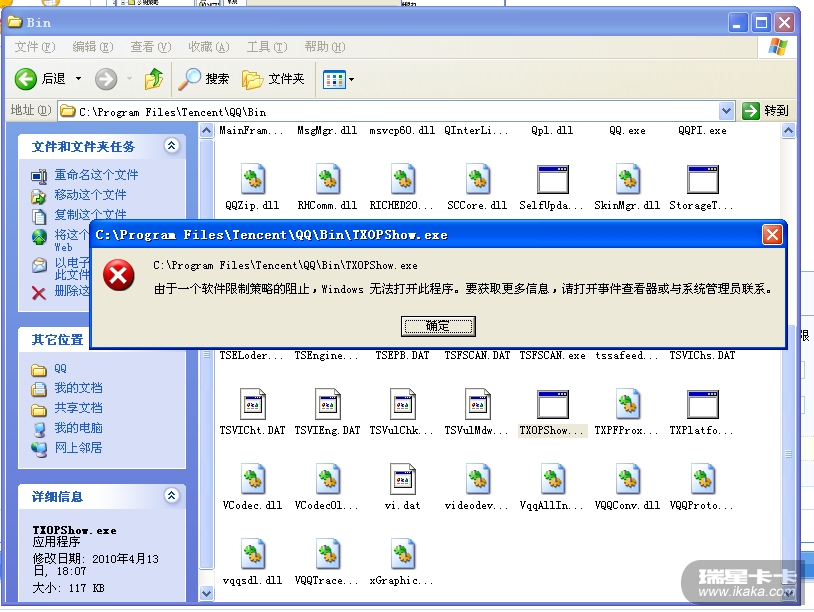
Task: Click the left task pane scroll up arrow
Action: pos(206,130)
